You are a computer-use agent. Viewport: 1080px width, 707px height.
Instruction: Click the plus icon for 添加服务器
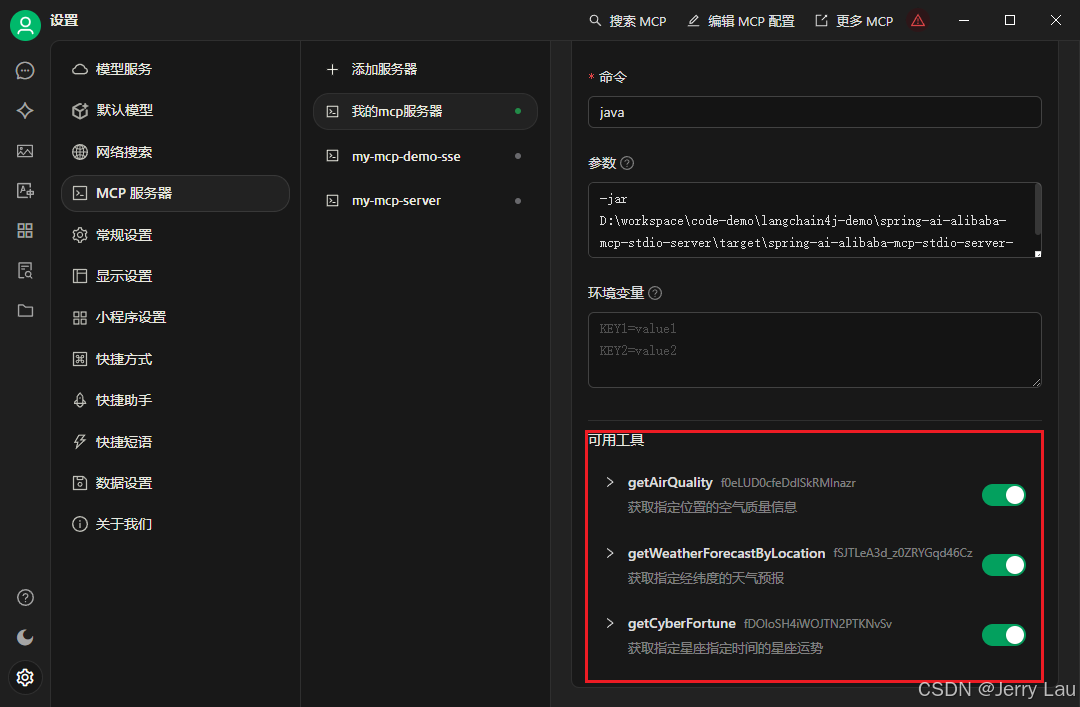[x=332, y=69]
